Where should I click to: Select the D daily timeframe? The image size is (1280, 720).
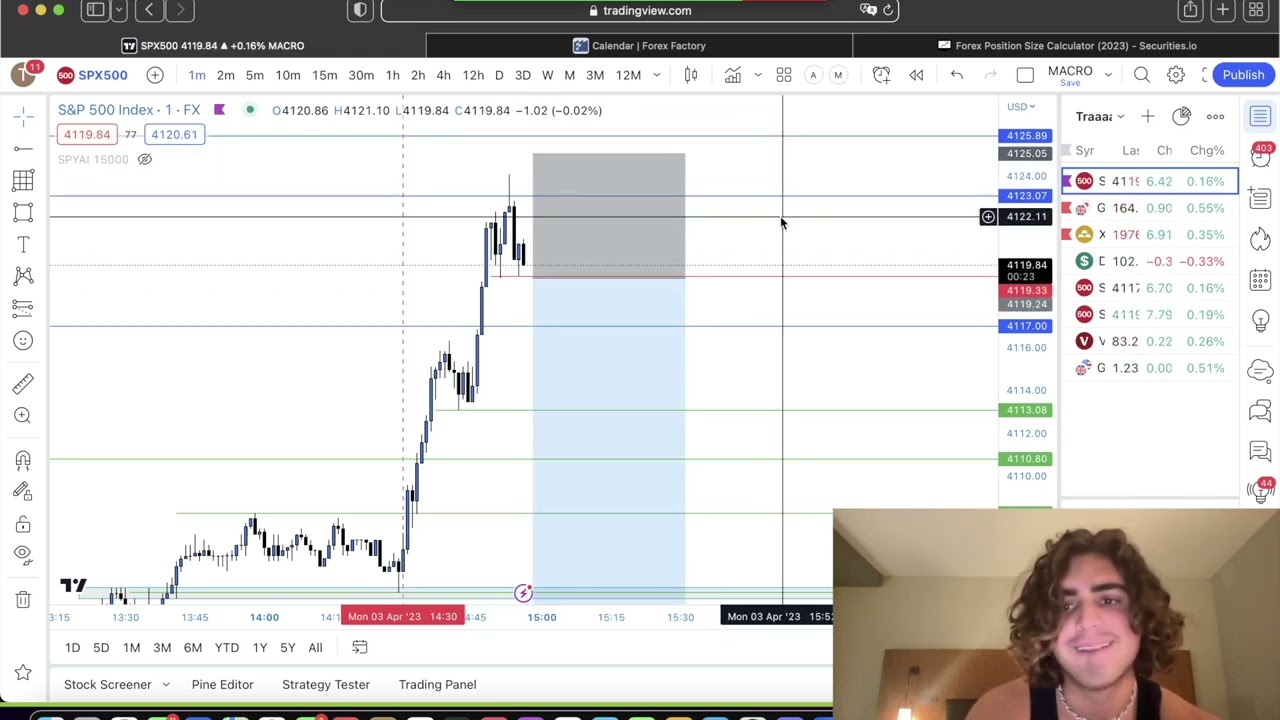(499, 75)
